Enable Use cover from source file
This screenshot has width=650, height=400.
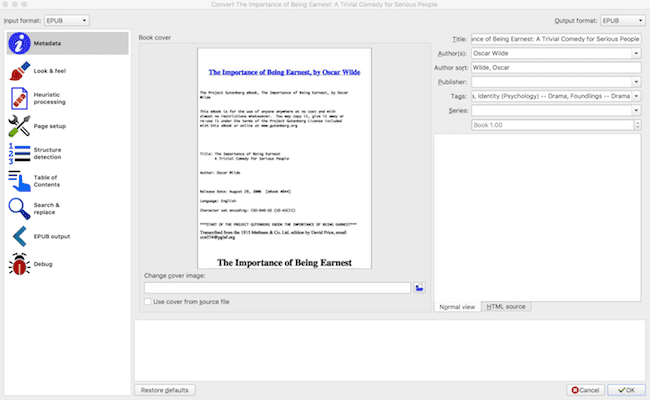pyautogui.click(x=148, y=302)
